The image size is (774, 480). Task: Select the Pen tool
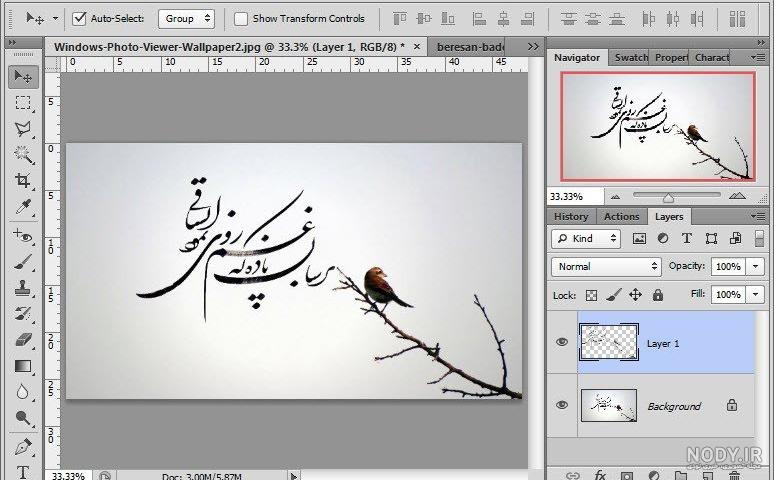23,446
